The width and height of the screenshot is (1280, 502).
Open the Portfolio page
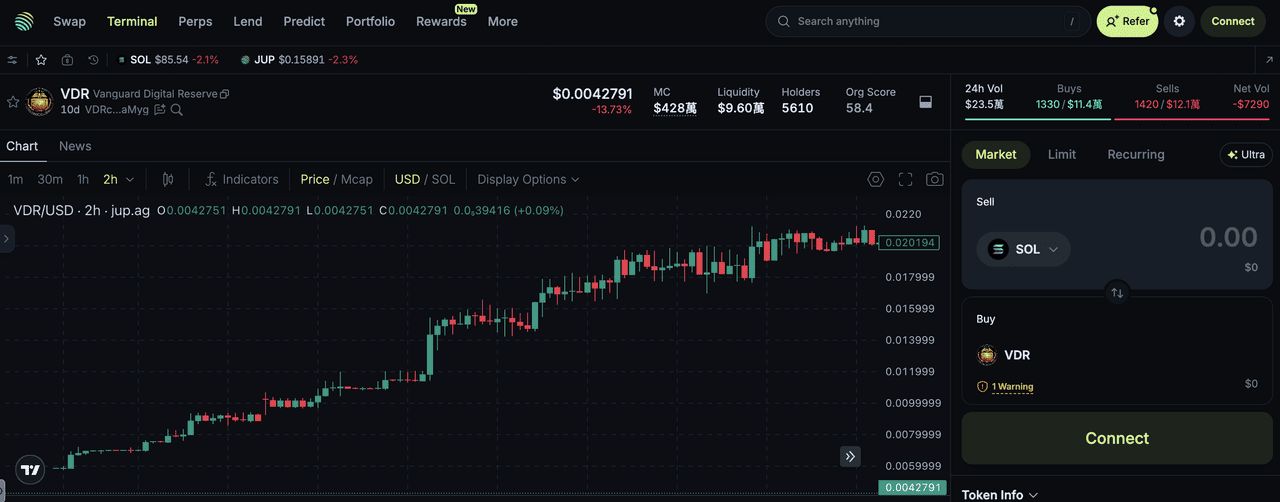click(370, 21)
